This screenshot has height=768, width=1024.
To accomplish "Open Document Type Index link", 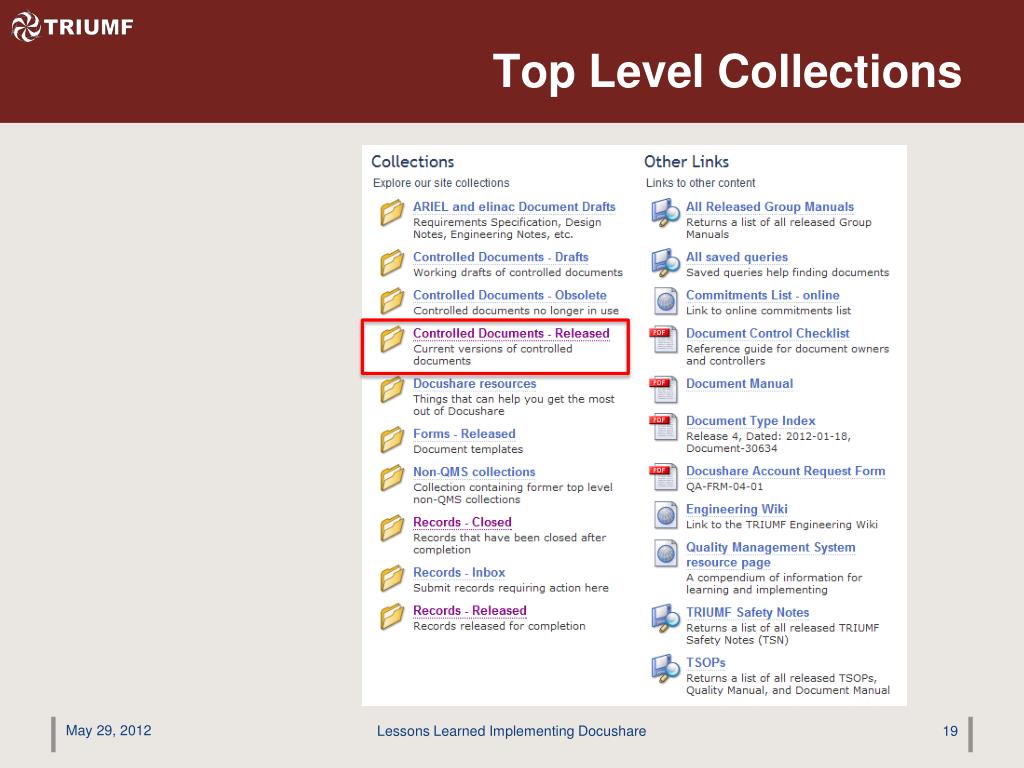I will click(x=750, y=421).
